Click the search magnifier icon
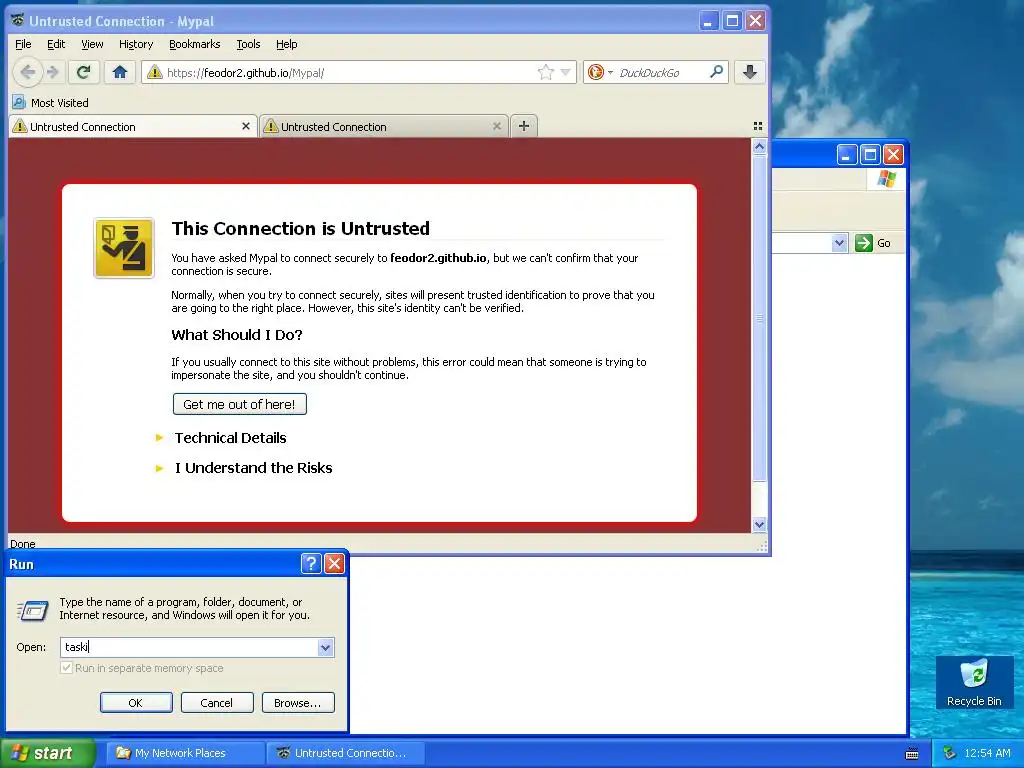 (x=716, y=72)
